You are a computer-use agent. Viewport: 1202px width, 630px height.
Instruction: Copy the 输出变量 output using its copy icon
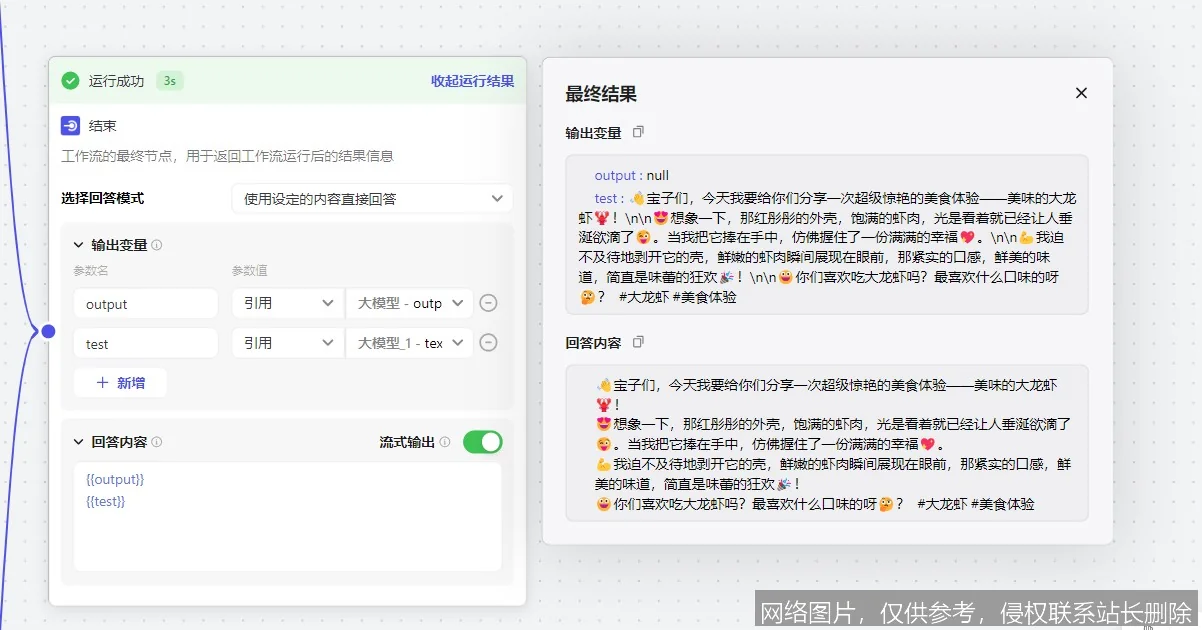click(638, 131)
